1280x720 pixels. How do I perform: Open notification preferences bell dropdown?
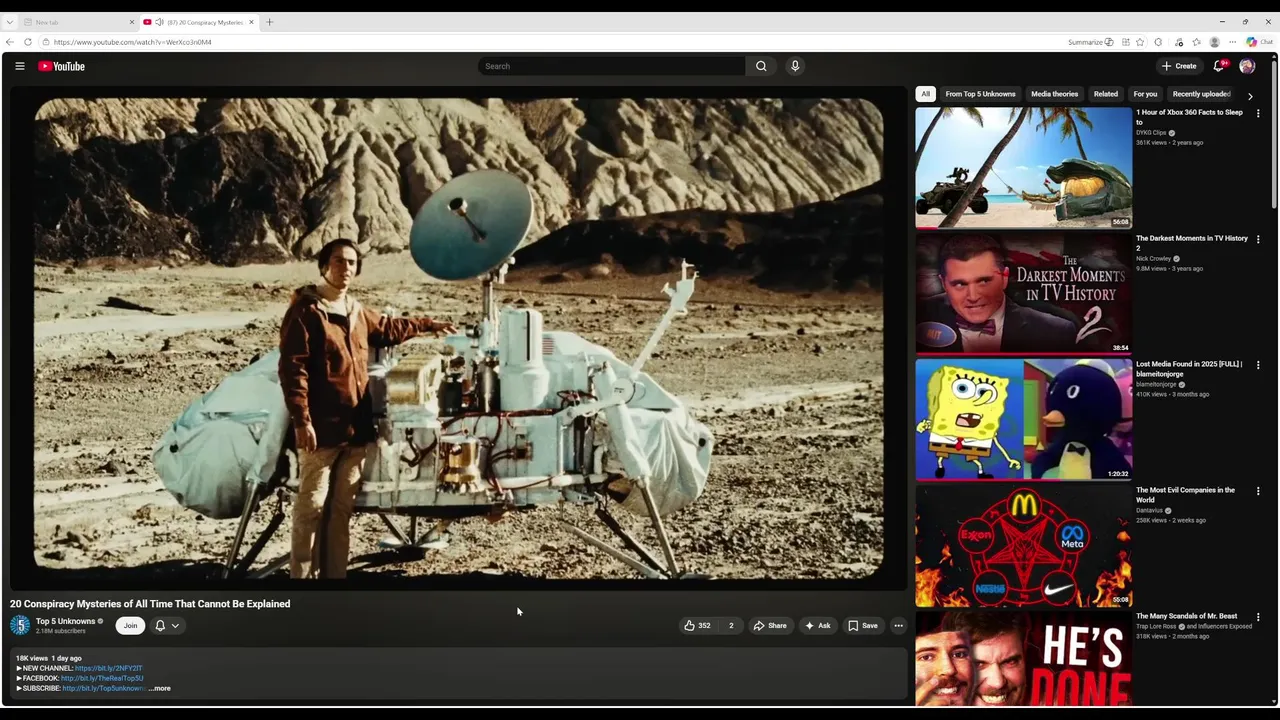tap(167, 626)
